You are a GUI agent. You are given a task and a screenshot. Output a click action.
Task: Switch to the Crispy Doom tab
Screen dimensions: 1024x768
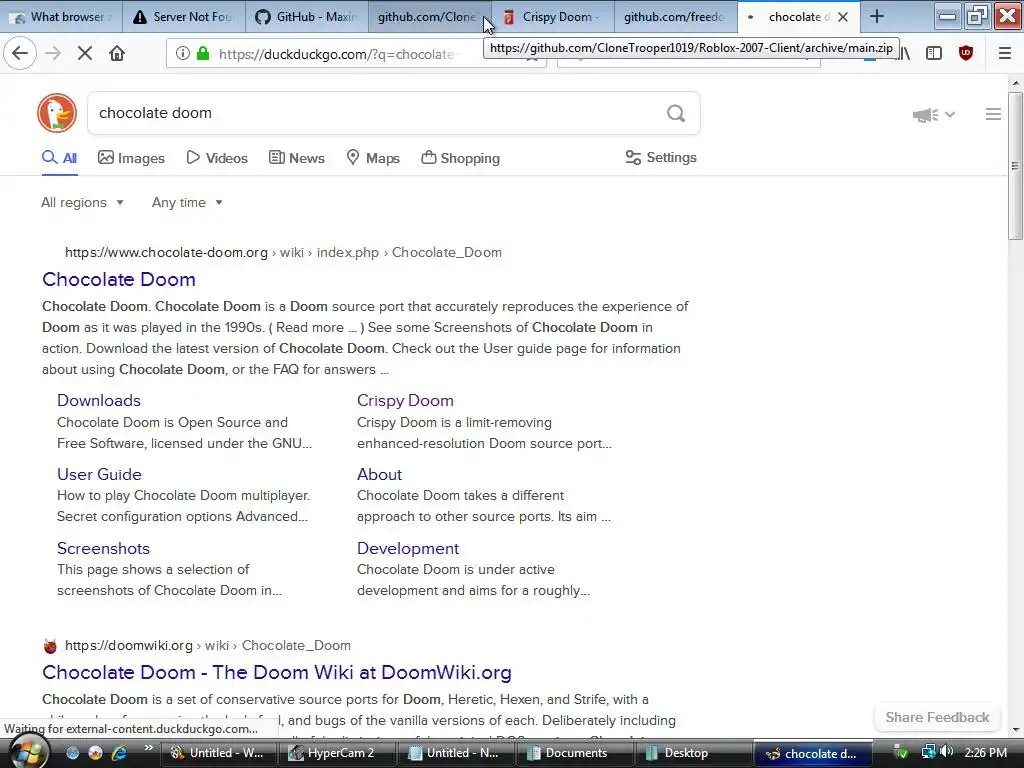coord(552,17)
